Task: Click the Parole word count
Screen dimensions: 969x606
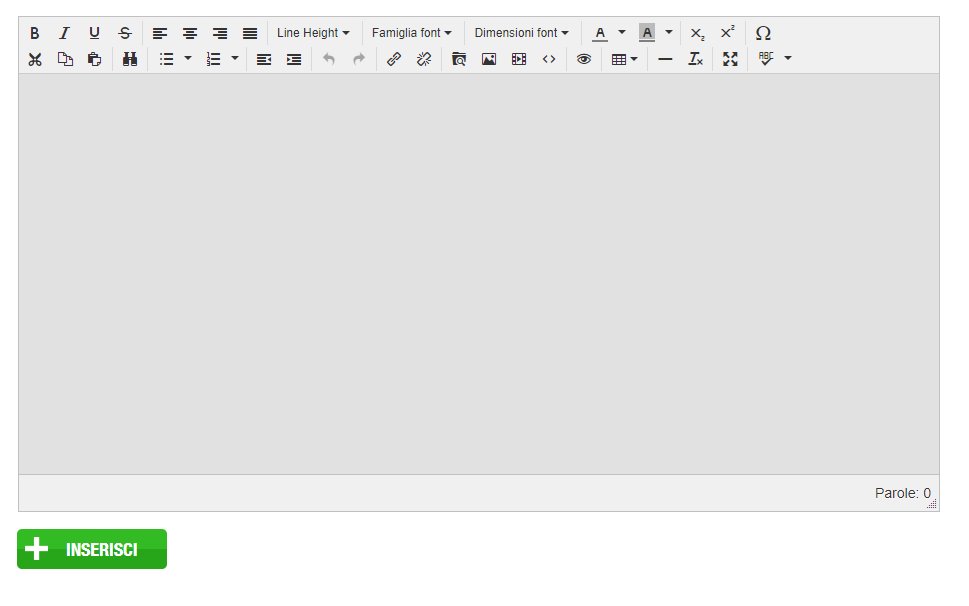Action: (902, 493)
